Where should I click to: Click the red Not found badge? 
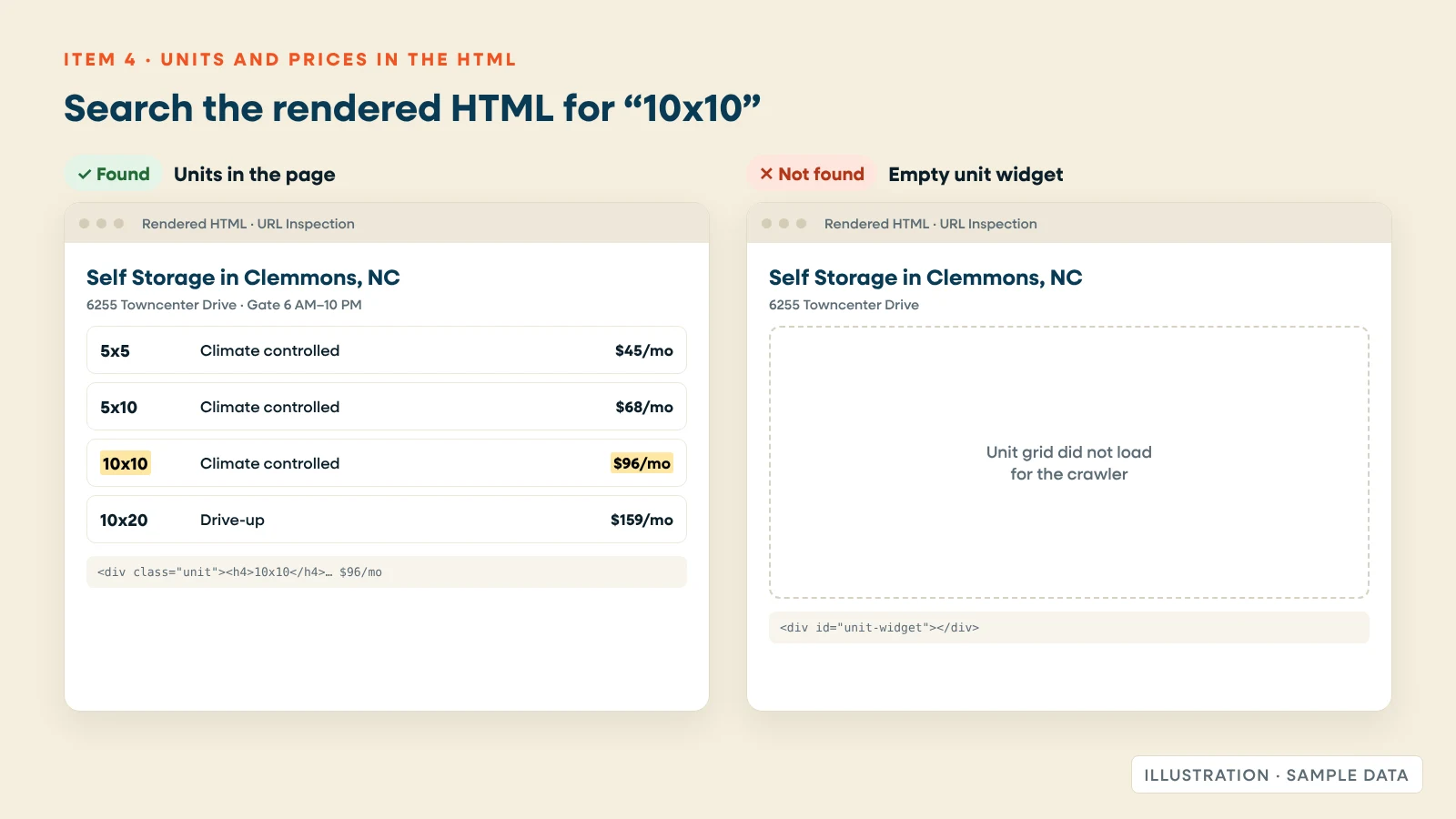point(812,174)
